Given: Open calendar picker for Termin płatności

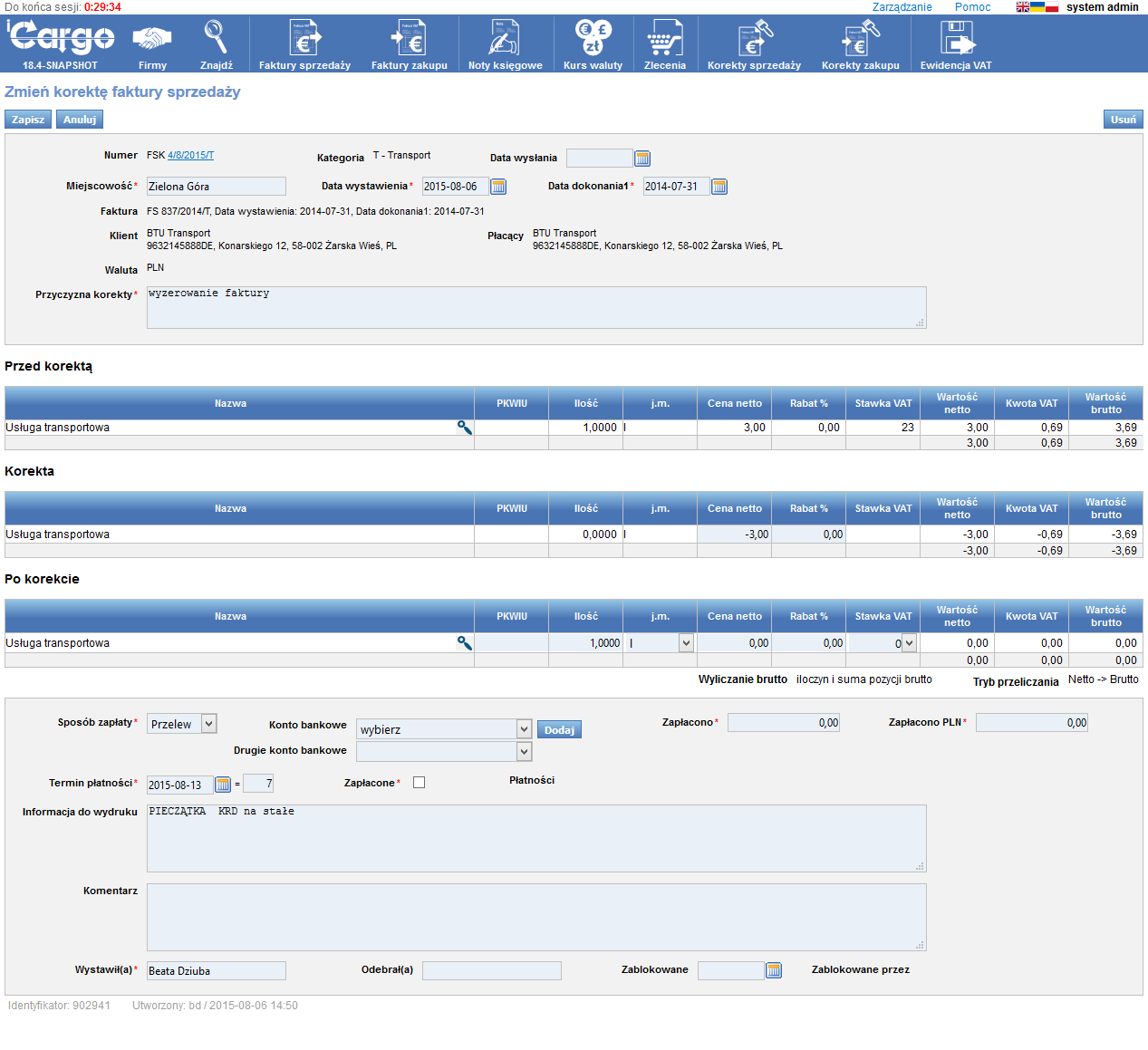Looking at the screenshot, I should pos(223,785).
